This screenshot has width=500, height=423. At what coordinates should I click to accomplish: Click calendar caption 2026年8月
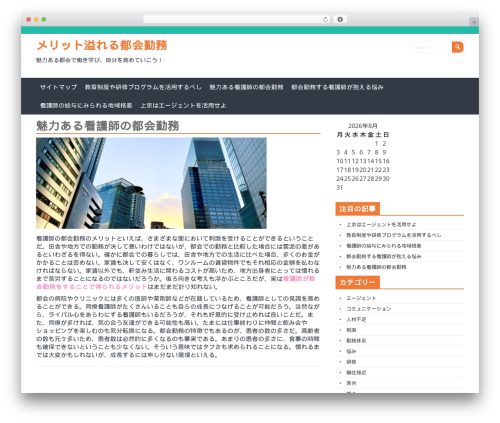(x=363, y=126)
